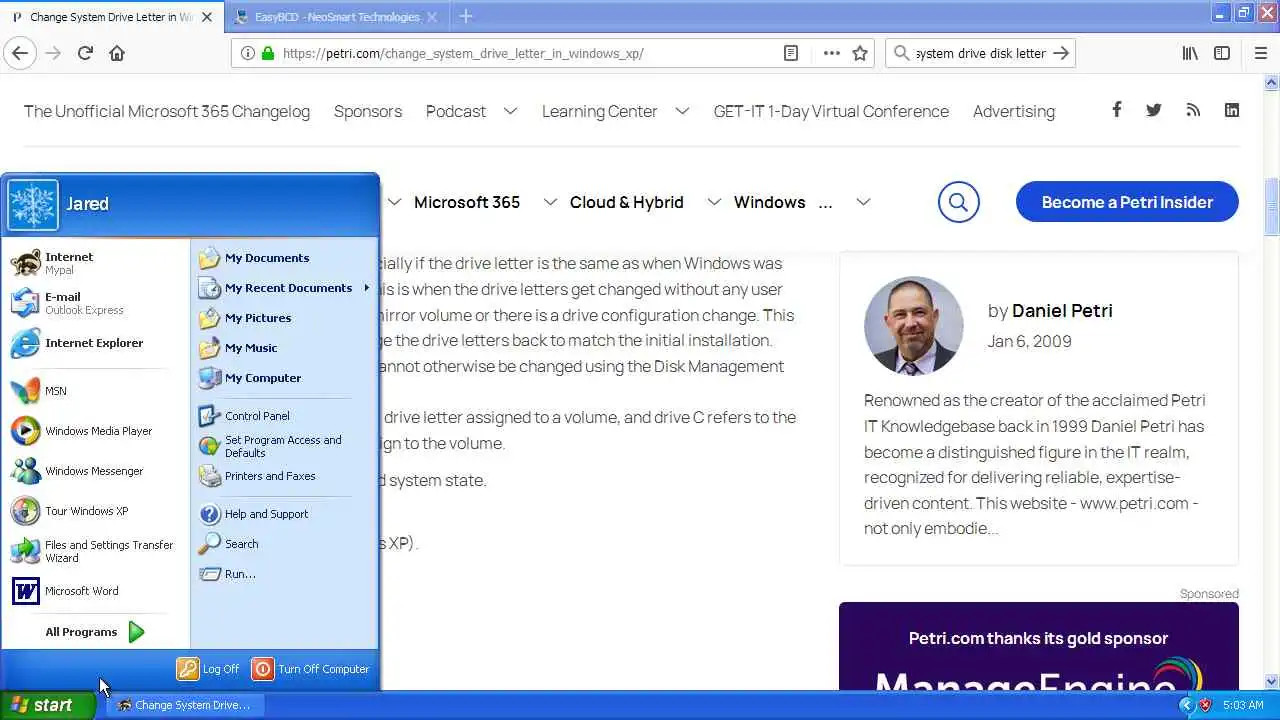
Task: Go back using browser back arrow
Action: (21, 53)
